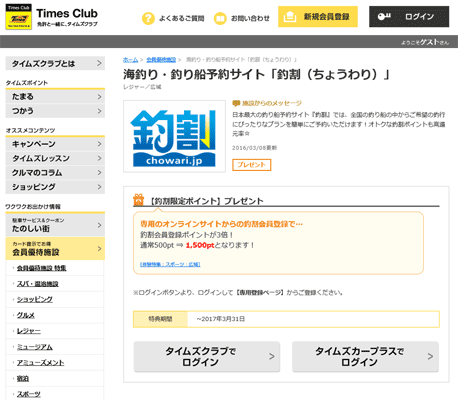
Task: Click the ログイン button in header
Action: 409,17
